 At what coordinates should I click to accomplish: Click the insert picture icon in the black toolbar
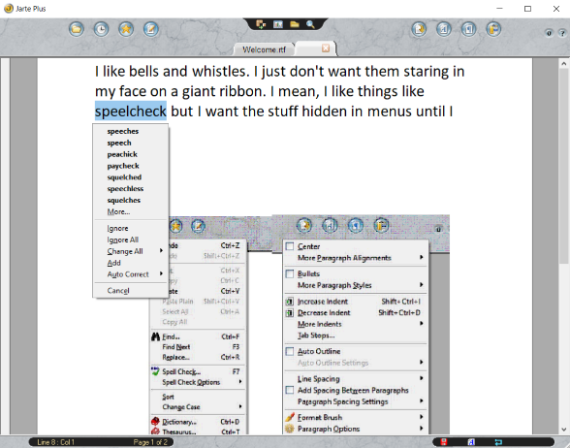(278, 24)
